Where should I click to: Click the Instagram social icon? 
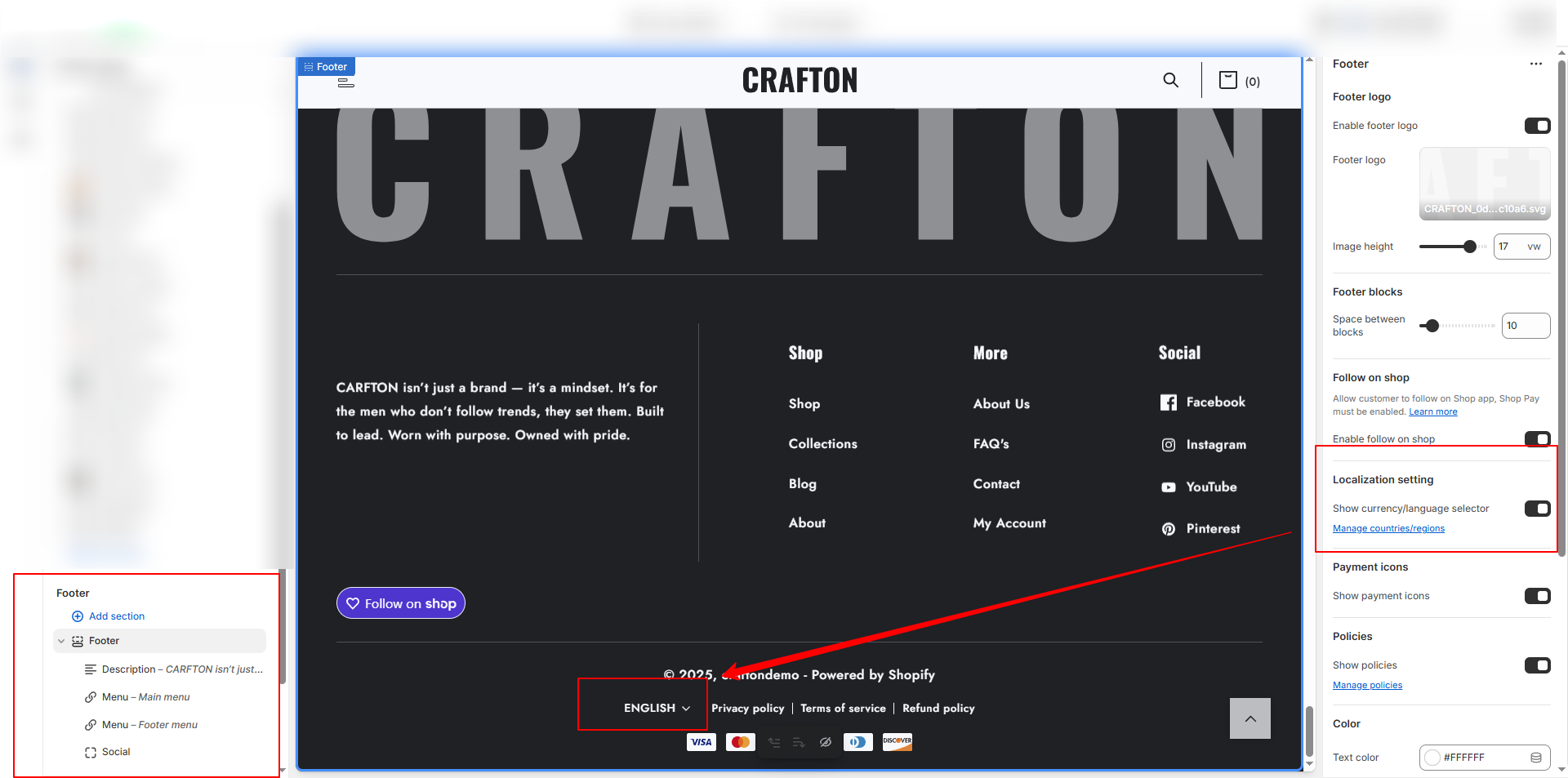(x=1169, y=445)
